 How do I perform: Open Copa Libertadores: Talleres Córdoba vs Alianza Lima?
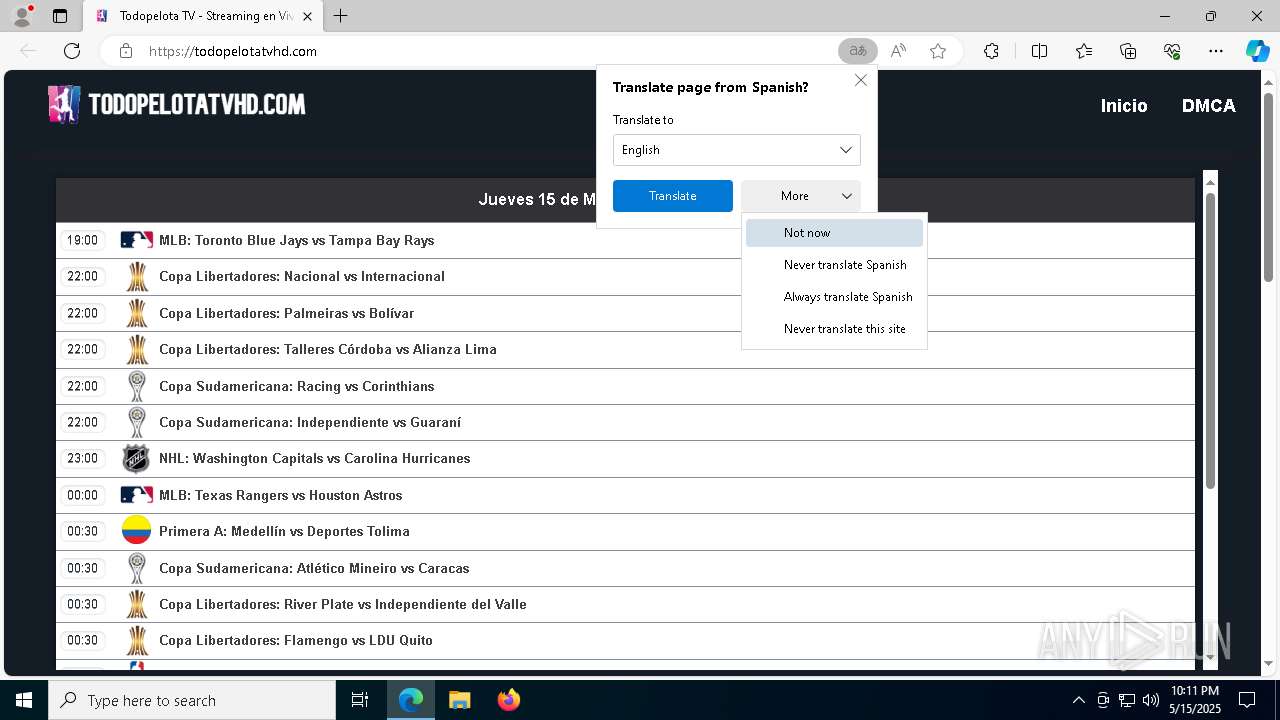click(328, 349)
